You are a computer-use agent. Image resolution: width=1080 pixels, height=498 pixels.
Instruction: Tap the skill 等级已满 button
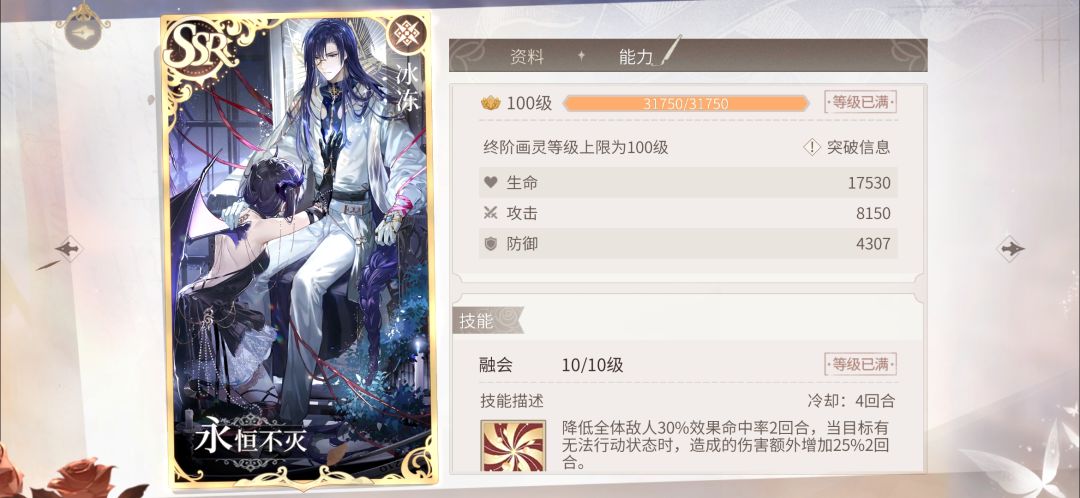tap(860, 364)
